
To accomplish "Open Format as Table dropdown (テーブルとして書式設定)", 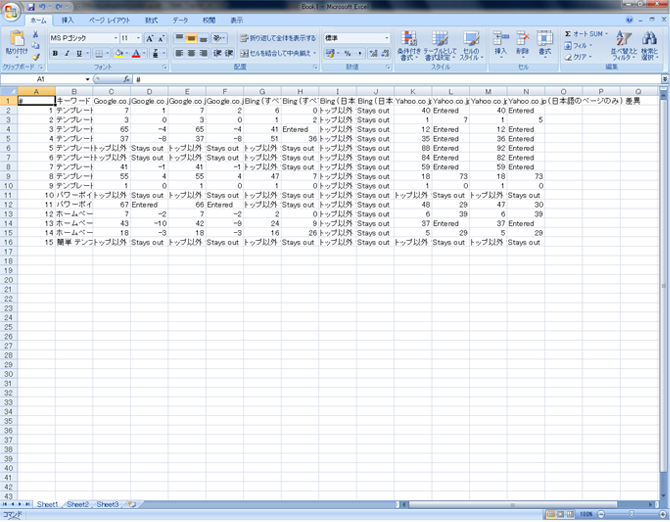I will [x=440, y=45].
